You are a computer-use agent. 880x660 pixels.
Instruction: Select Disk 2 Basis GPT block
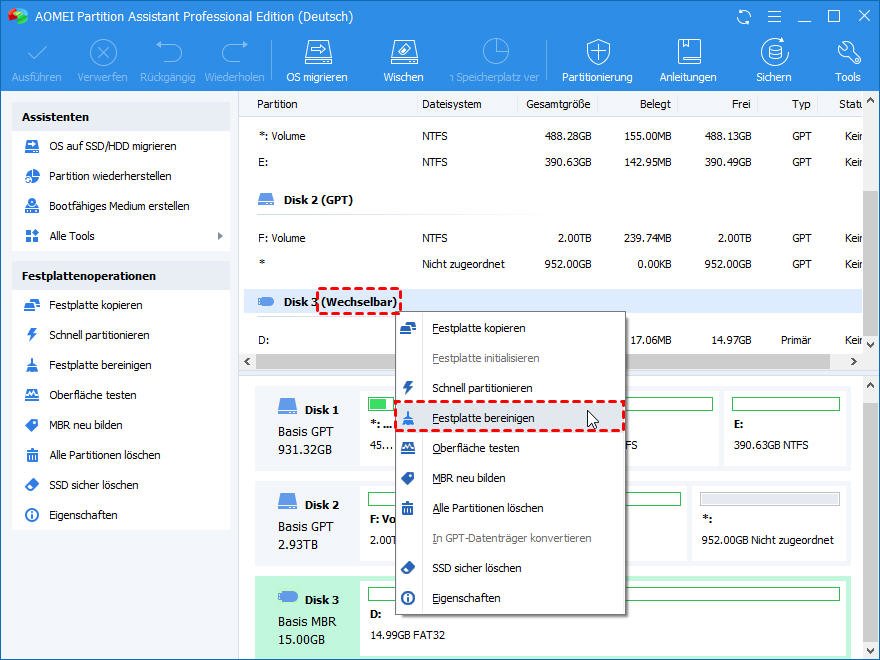308,522
